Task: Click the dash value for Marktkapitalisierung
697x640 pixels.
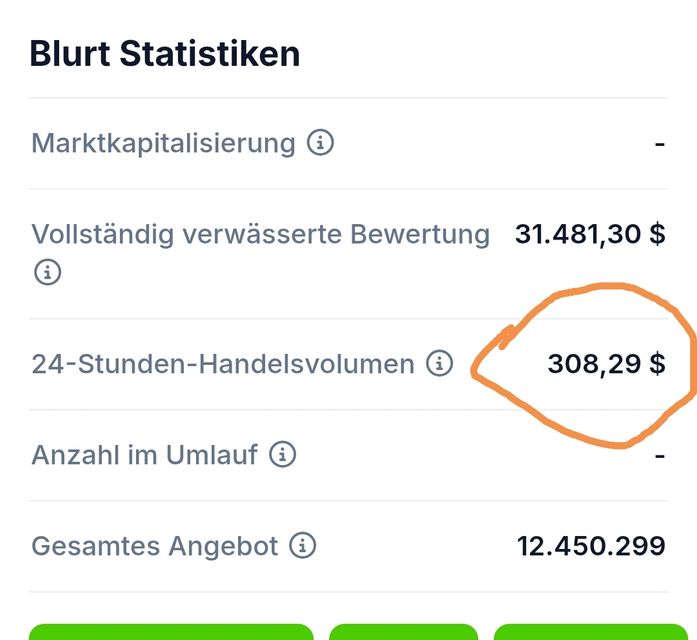Action: pos(660,144)
